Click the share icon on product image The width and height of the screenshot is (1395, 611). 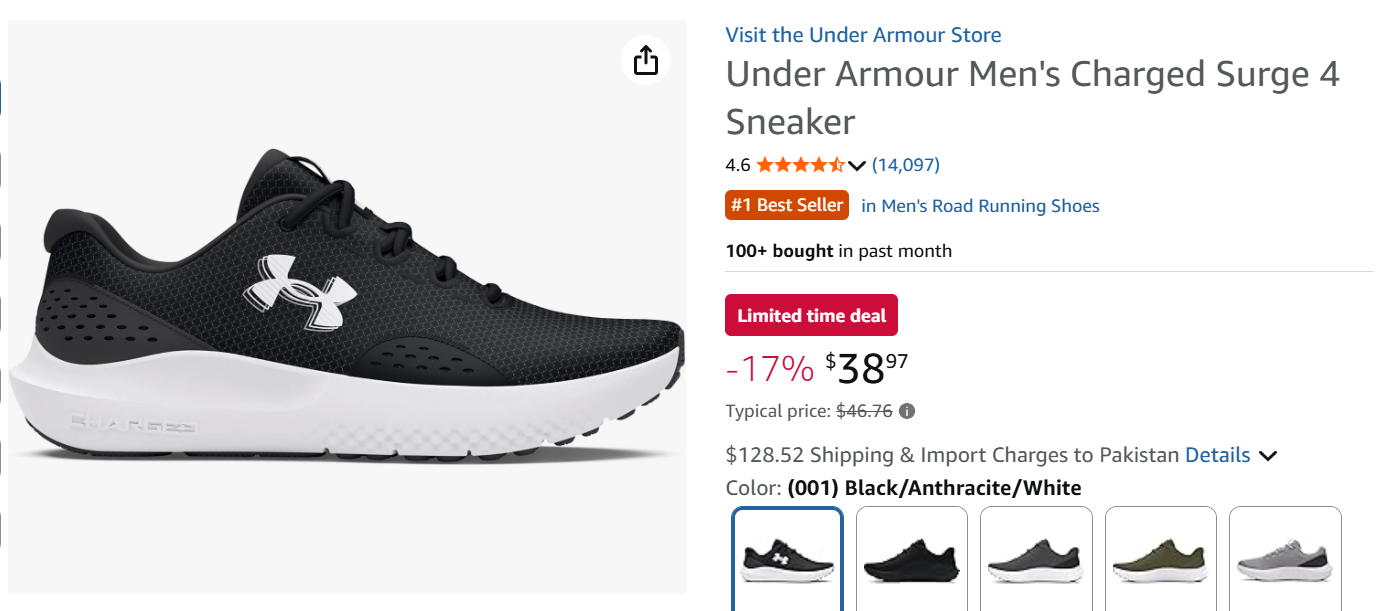click(646, 60)
